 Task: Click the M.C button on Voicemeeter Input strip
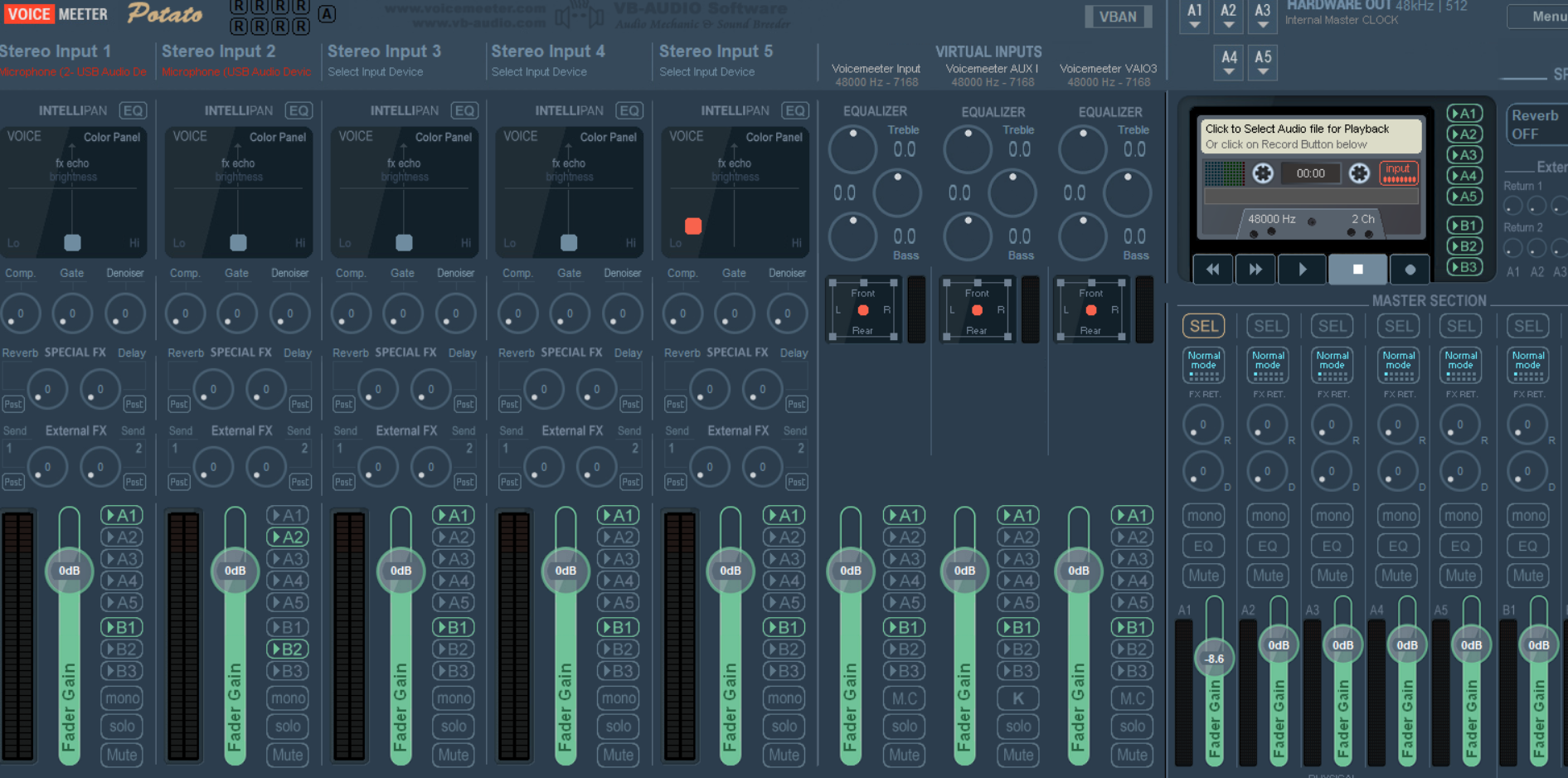pos(905,698)
